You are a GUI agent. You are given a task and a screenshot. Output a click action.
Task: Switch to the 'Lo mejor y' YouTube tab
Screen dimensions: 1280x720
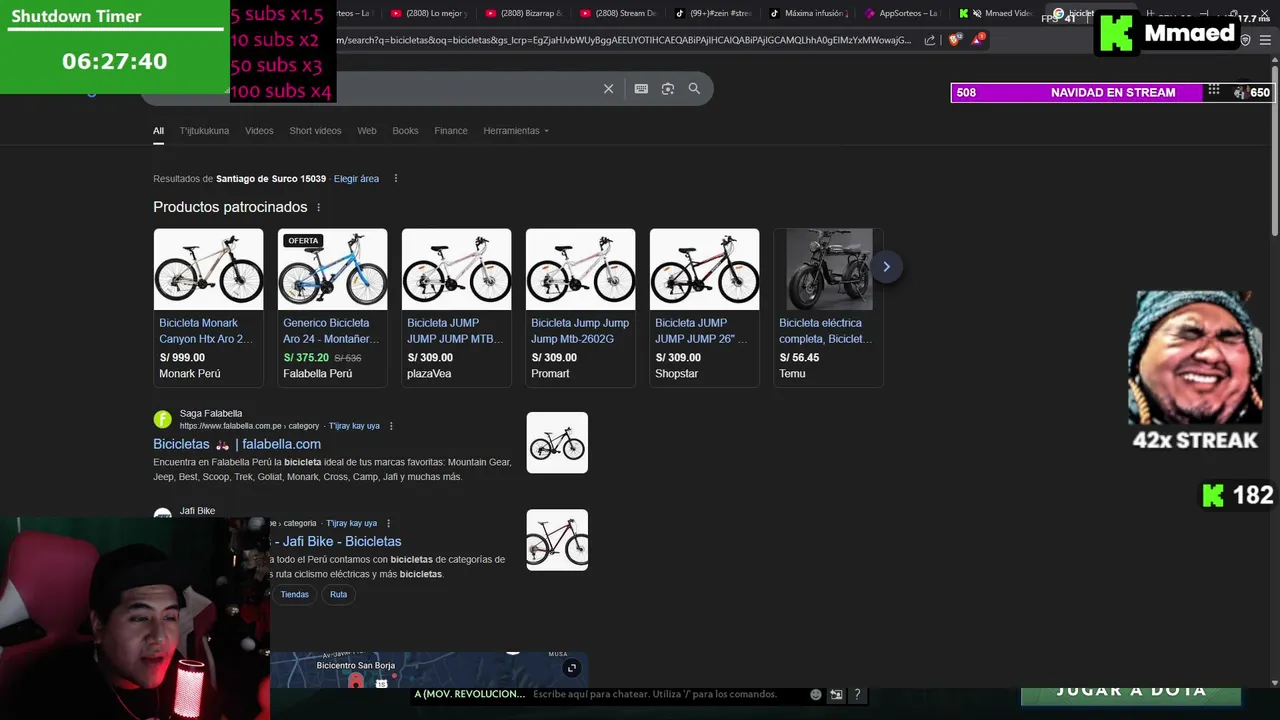(428, 13)
